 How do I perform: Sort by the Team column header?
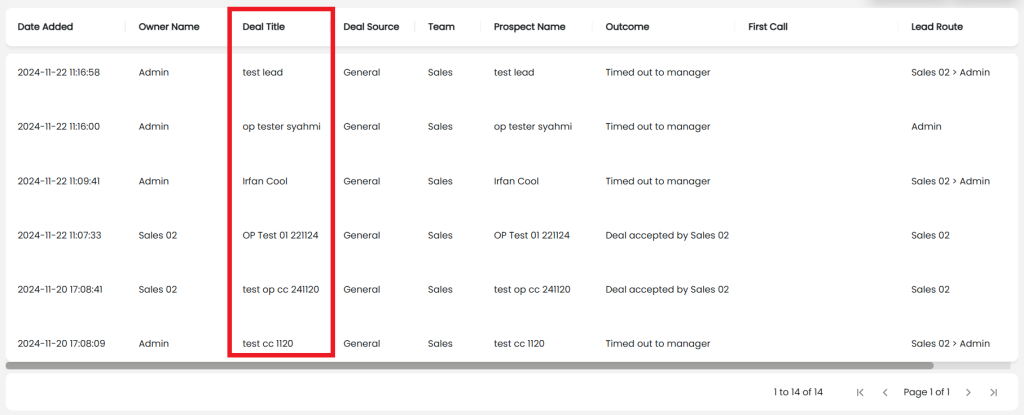441,27
